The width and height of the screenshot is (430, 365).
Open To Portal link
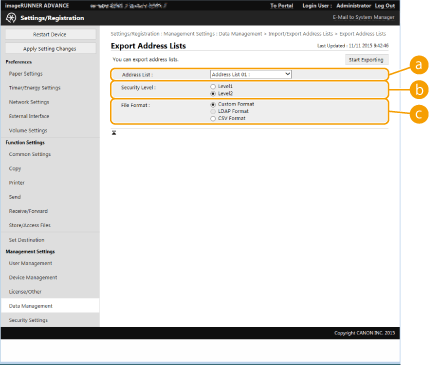coord(281,6)
